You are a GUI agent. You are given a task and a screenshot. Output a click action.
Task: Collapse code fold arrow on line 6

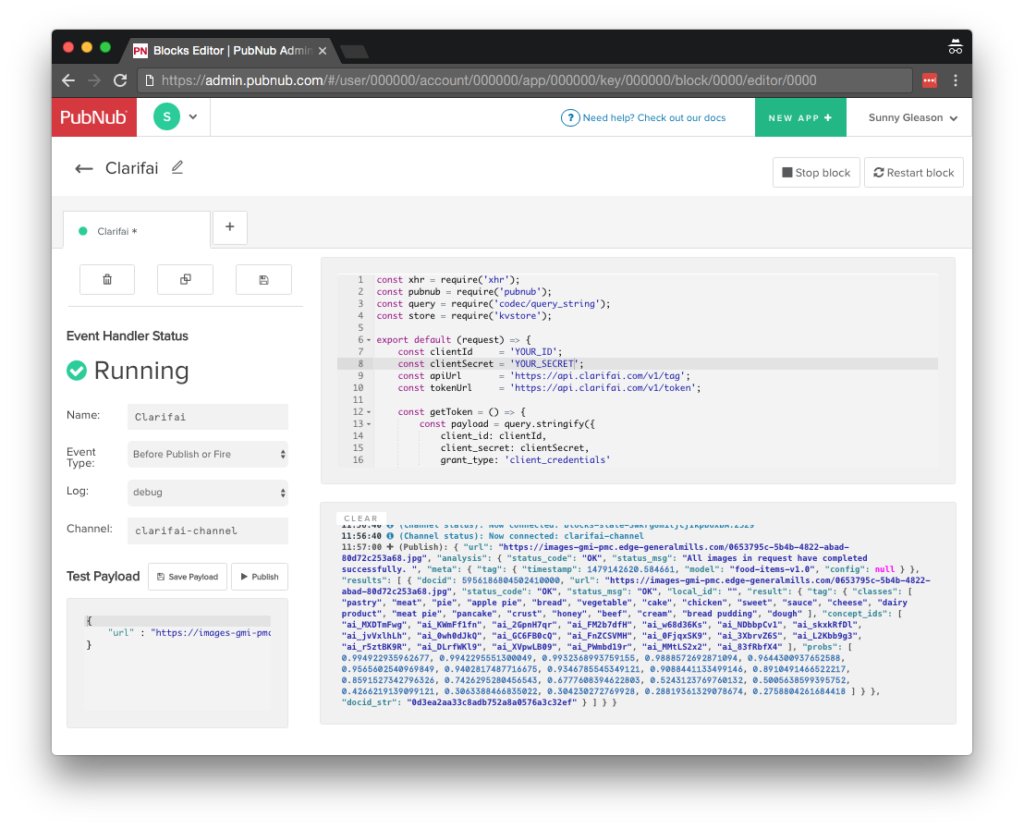[x=368, y=340]
